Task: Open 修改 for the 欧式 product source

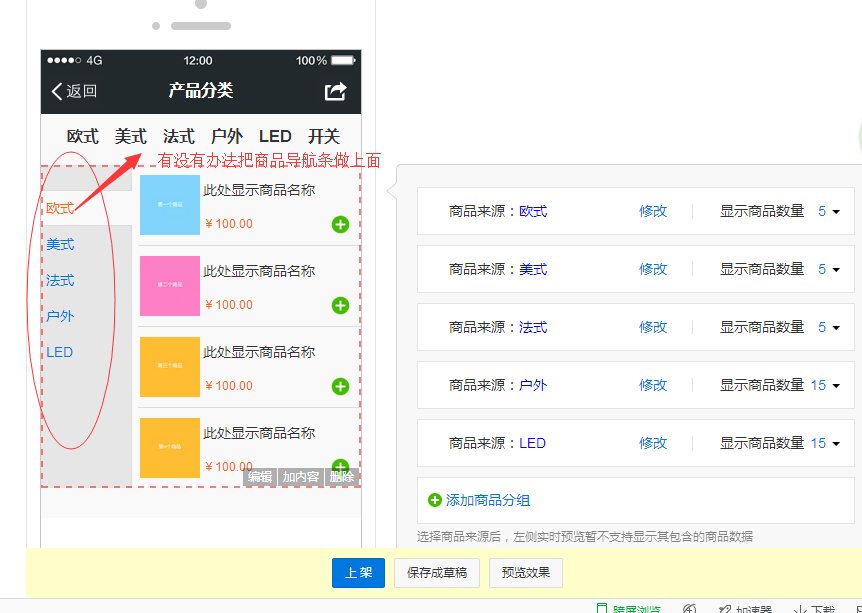Action: 652,211
